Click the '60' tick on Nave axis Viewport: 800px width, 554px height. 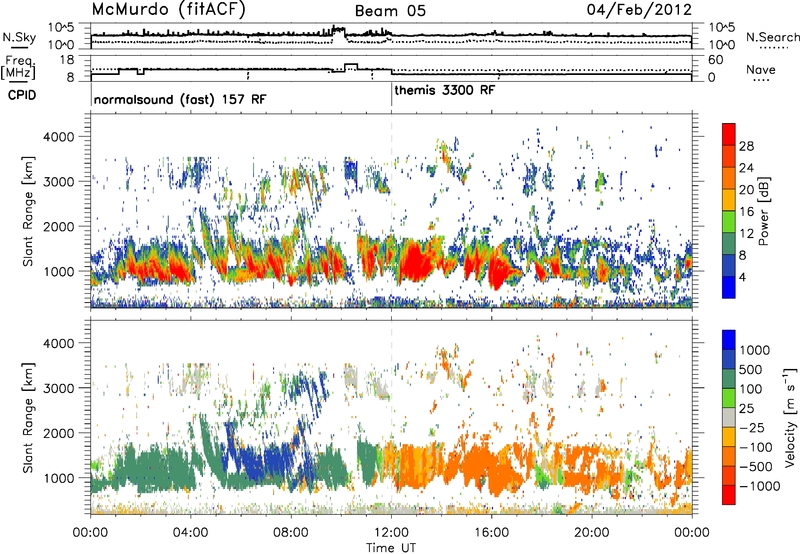click(x=716, y=60)
